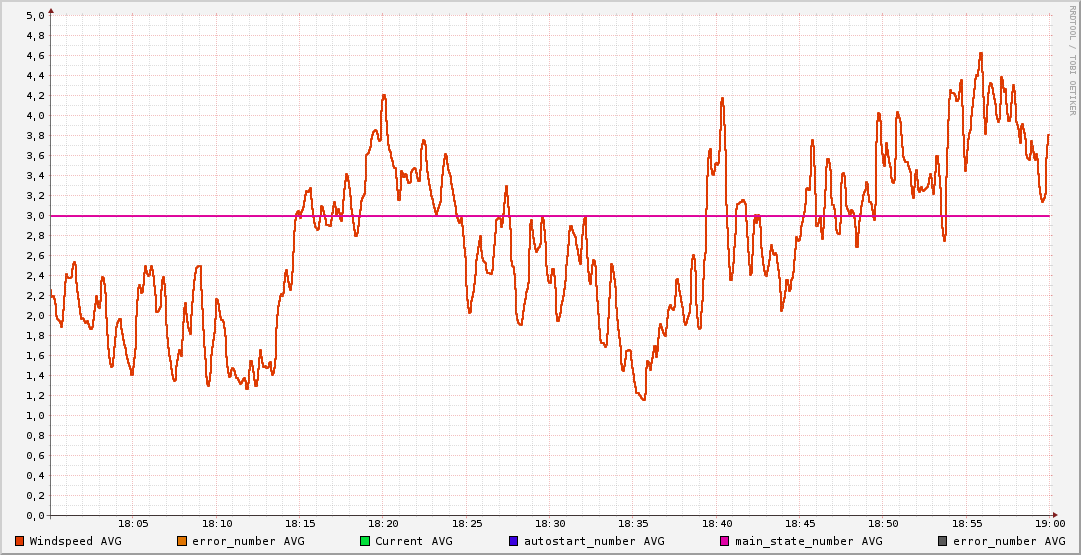Click the magenta main_state_number legend swatch
Screen dimensions: 1081x555
coord(725,541)
